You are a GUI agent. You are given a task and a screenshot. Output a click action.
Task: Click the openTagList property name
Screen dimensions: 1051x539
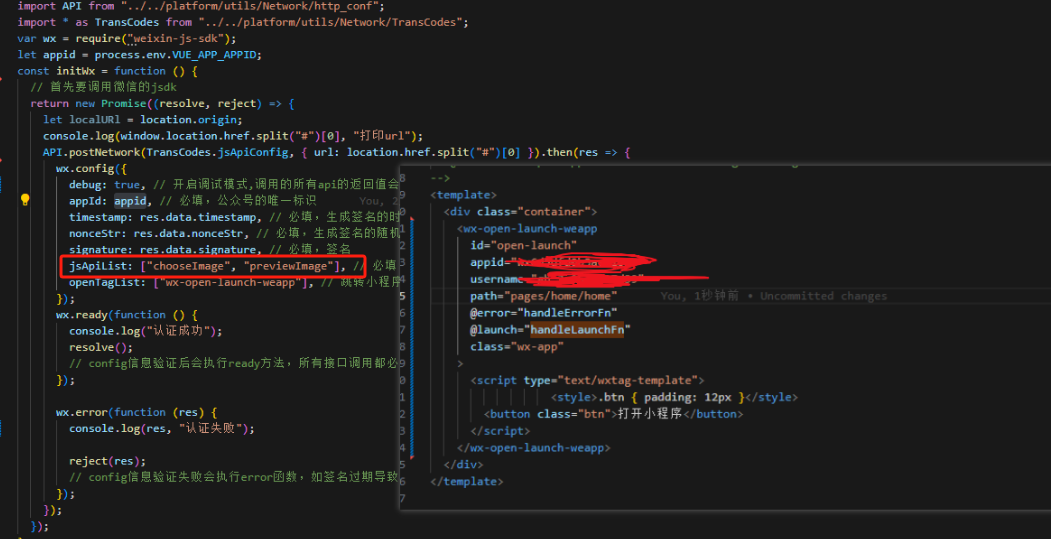104,282
